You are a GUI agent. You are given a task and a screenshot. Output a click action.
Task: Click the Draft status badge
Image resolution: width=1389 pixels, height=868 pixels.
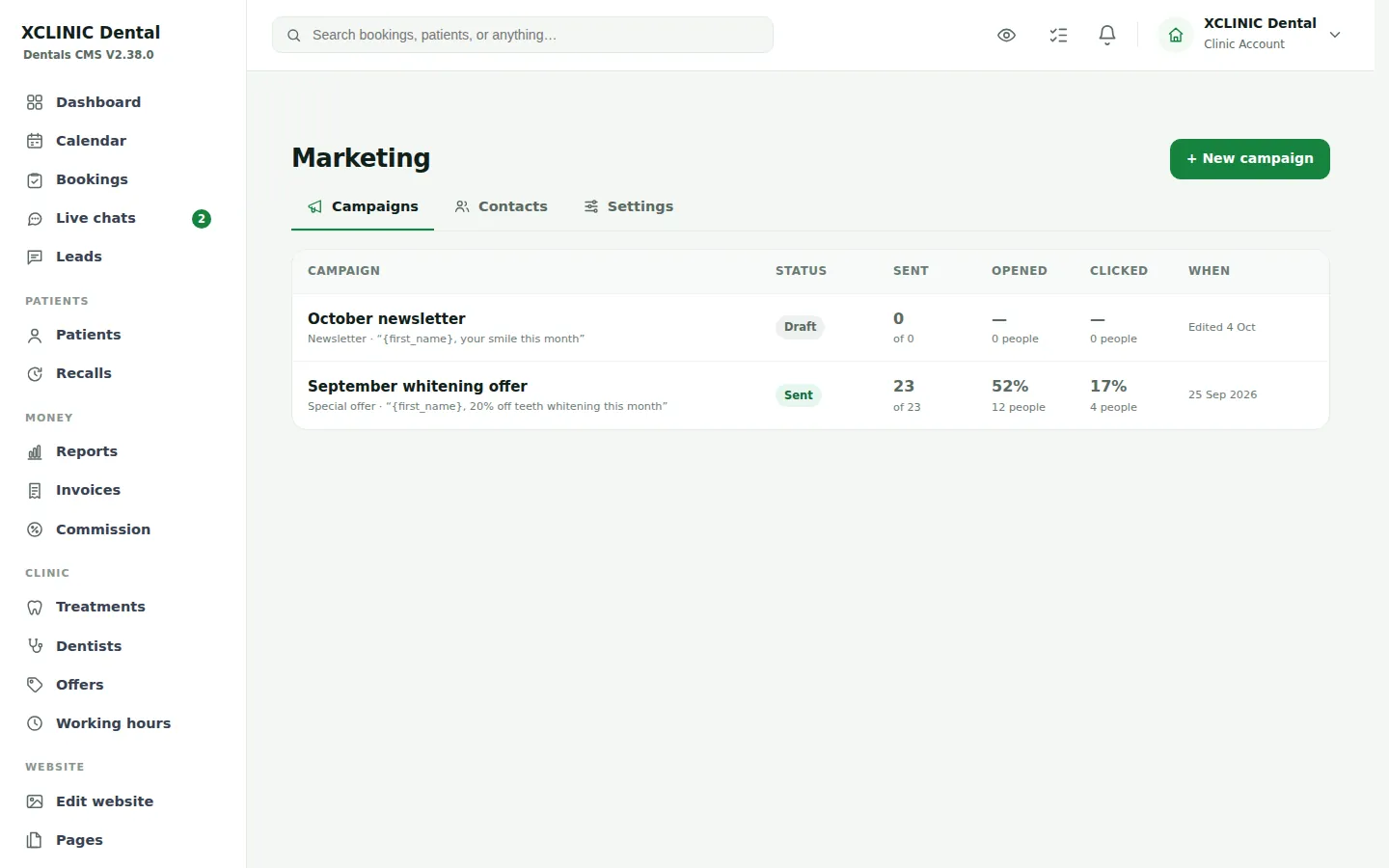click(x=801, y=327)
